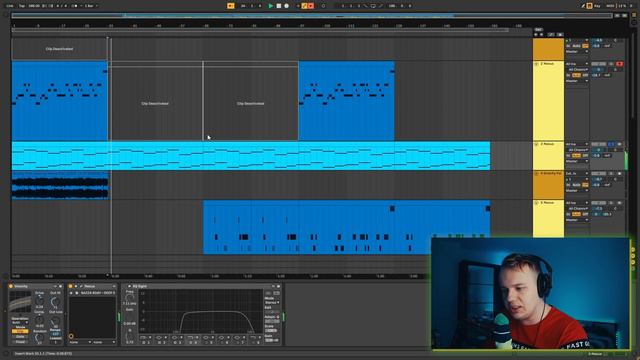This screenshot has height=360, width=640.
Task: Toggle the Automation Arm button
Action: pyautogui.click(x=304, y=6)
